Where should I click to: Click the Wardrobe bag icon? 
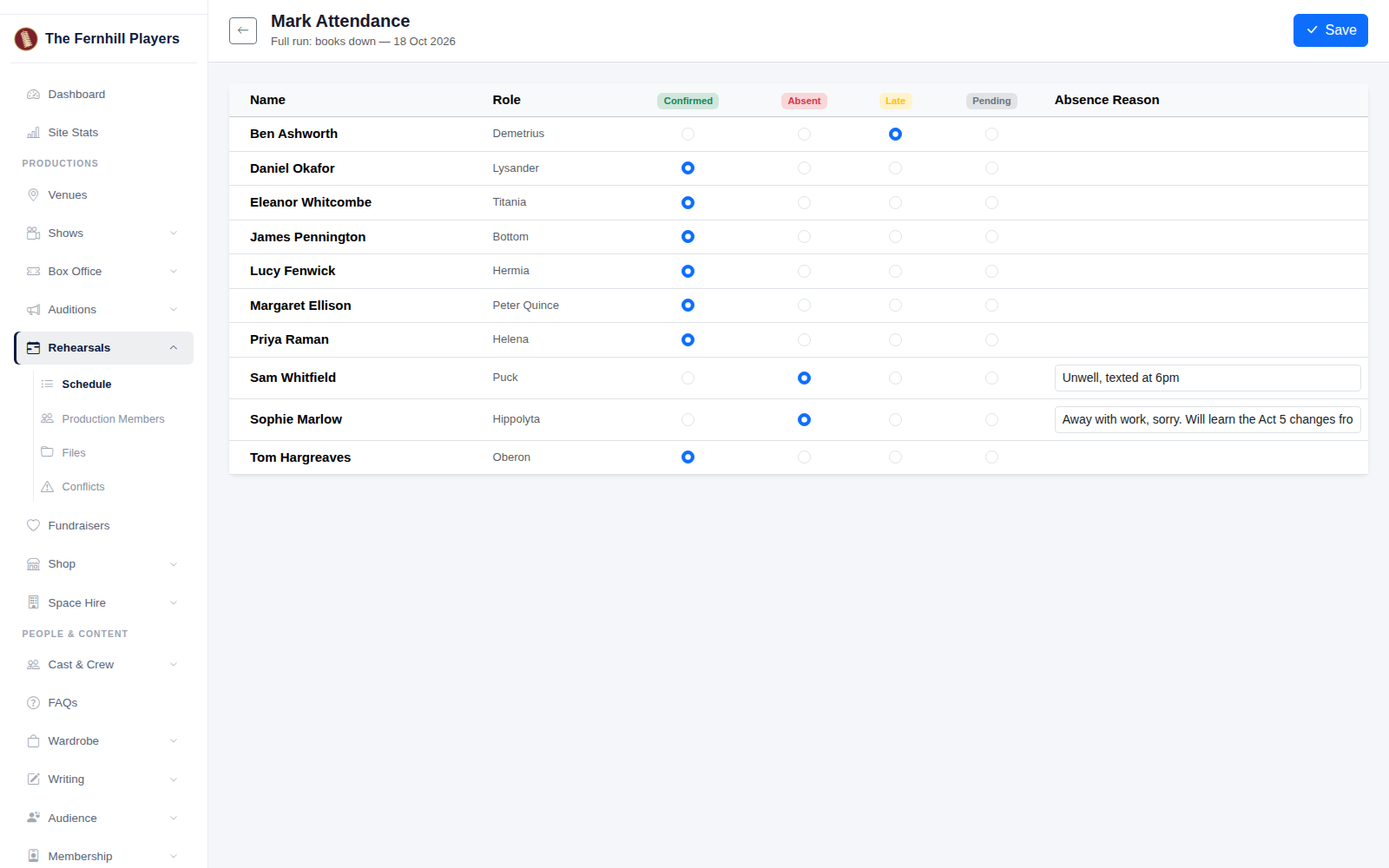point(34,741)
